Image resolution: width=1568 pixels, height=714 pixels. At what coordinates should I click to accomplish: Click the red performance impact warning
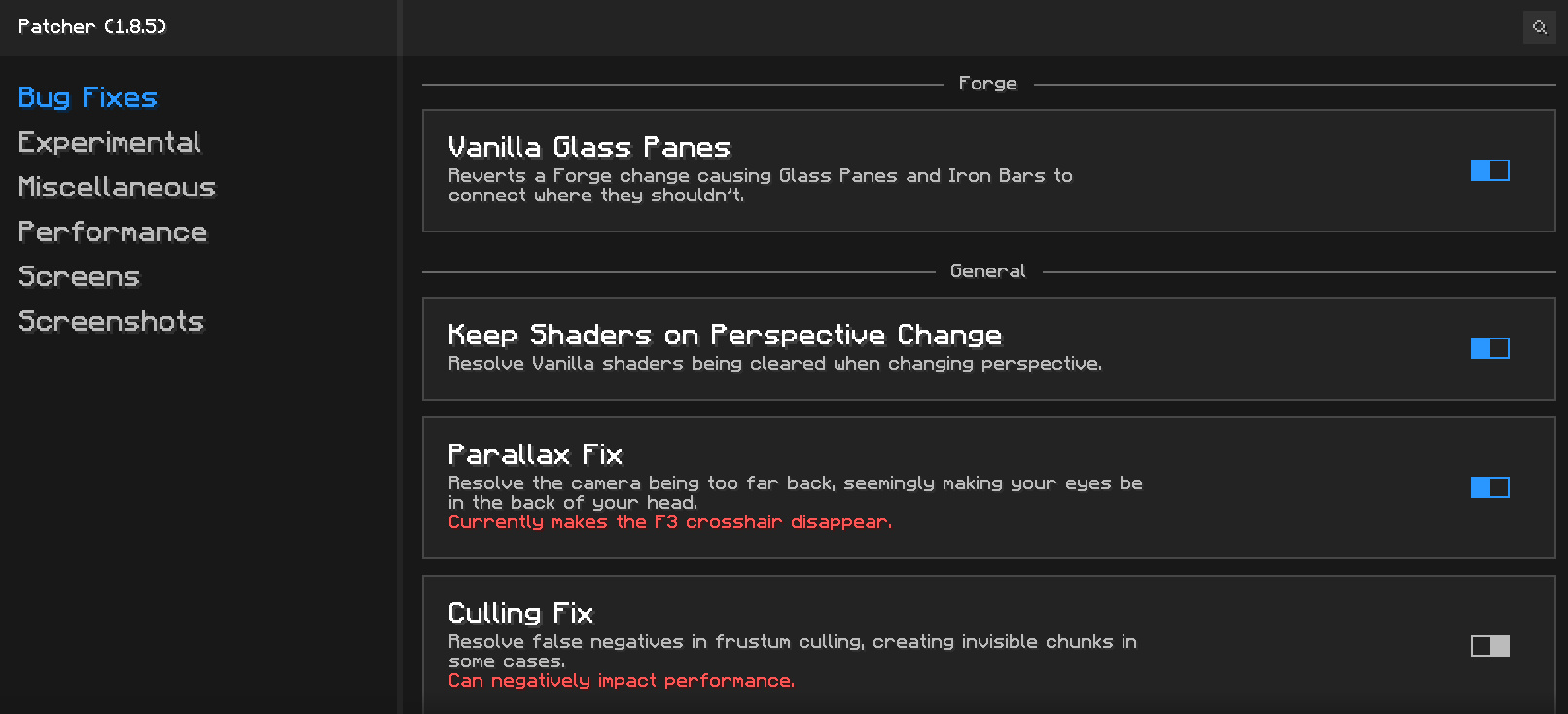[x=621, y=681]
